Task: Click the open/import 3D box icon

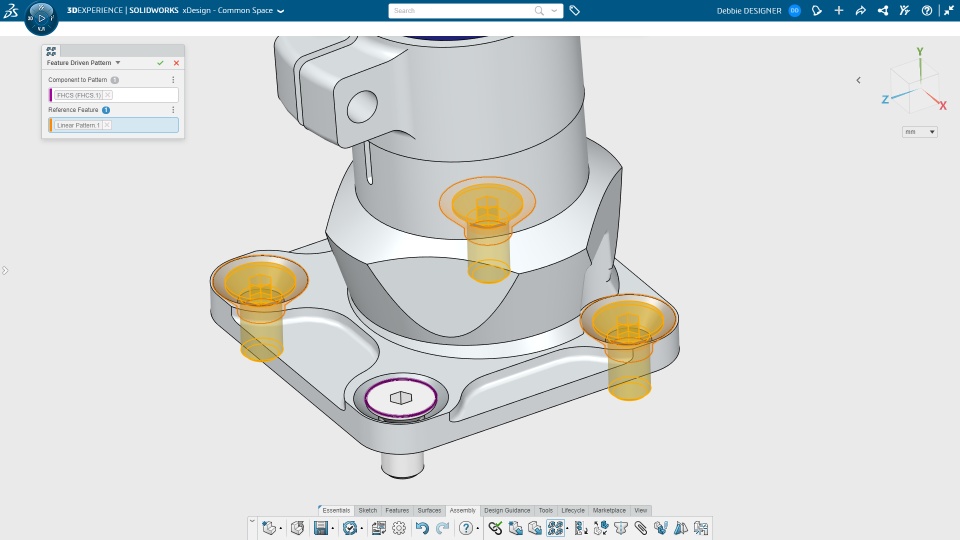Action: click(x=298, y=528)
